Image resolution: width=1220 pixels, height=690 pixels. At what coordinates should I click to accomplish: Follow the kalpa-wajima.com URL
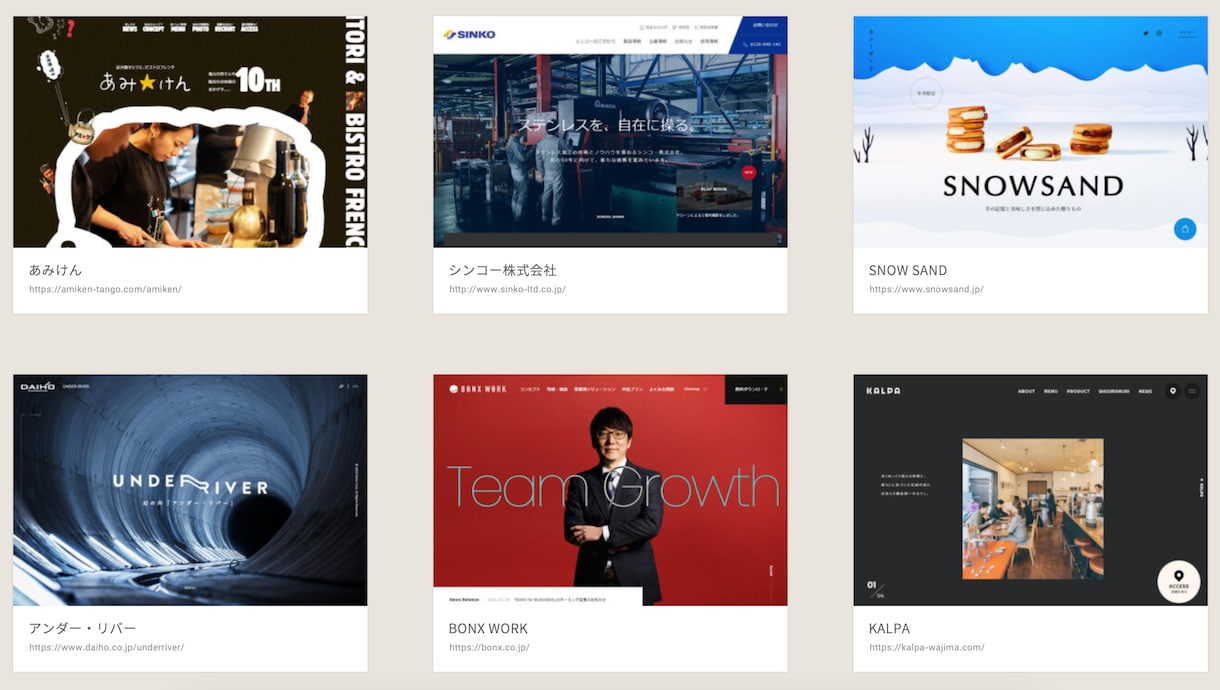pyautogui.click(x=927, y=648)
